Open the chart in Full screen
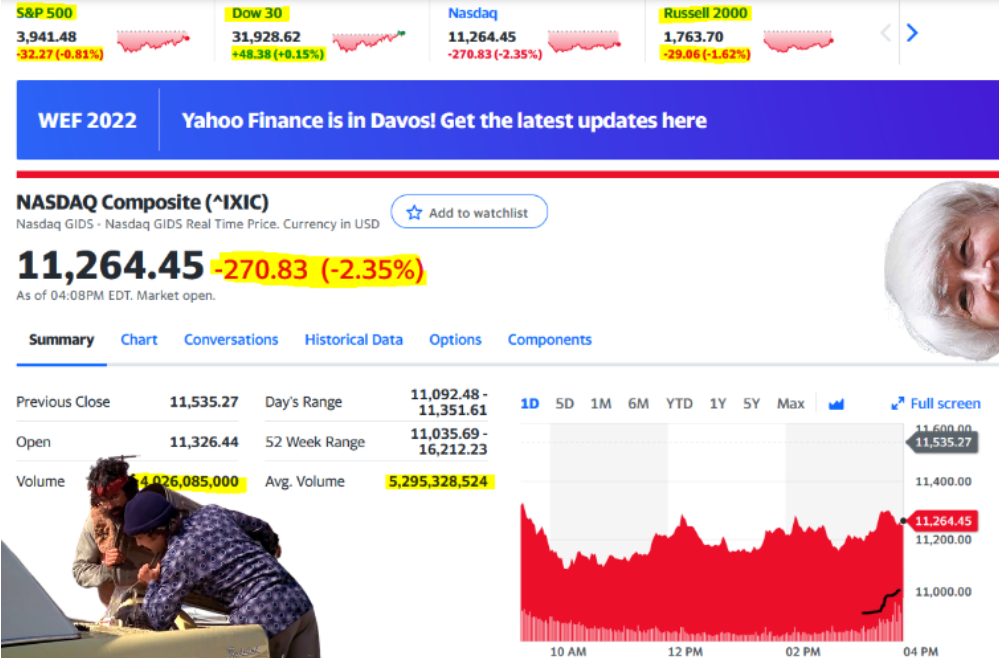 pos(936,403)
